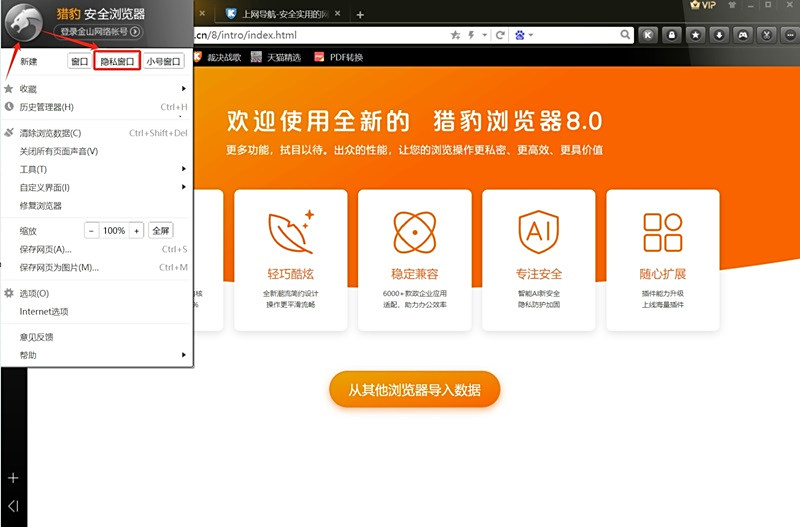Screen dimensions: 800x527
Task: Click the 专注安全 AI shield card
Action: [x=539, y=260]
